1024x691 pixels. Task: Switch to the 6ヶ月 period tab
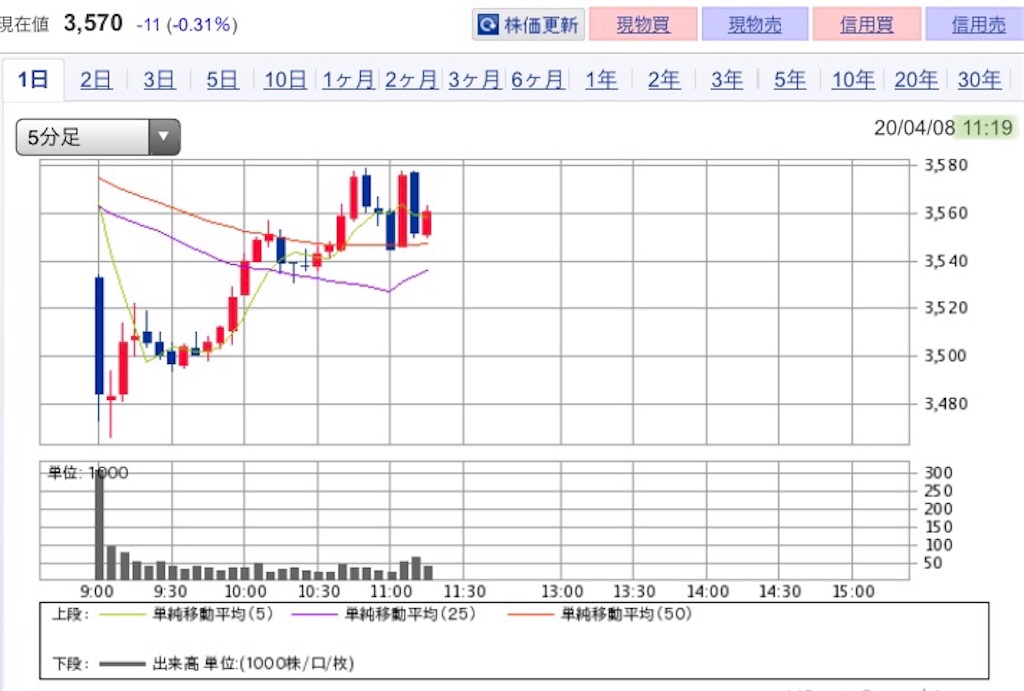click(x=537, y=80)
